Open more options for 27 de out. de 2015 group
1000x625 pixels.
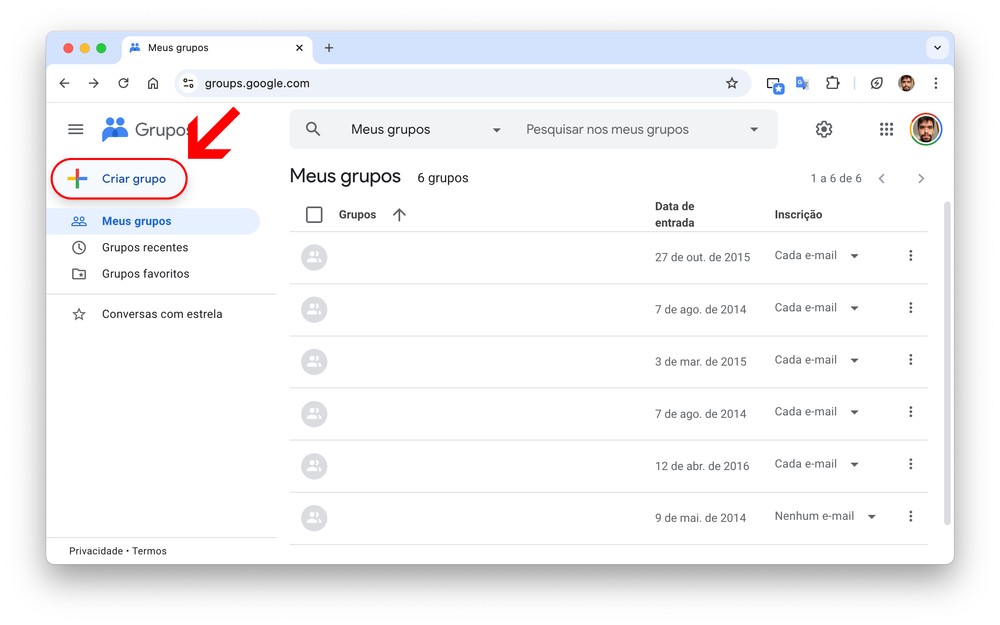910,256
